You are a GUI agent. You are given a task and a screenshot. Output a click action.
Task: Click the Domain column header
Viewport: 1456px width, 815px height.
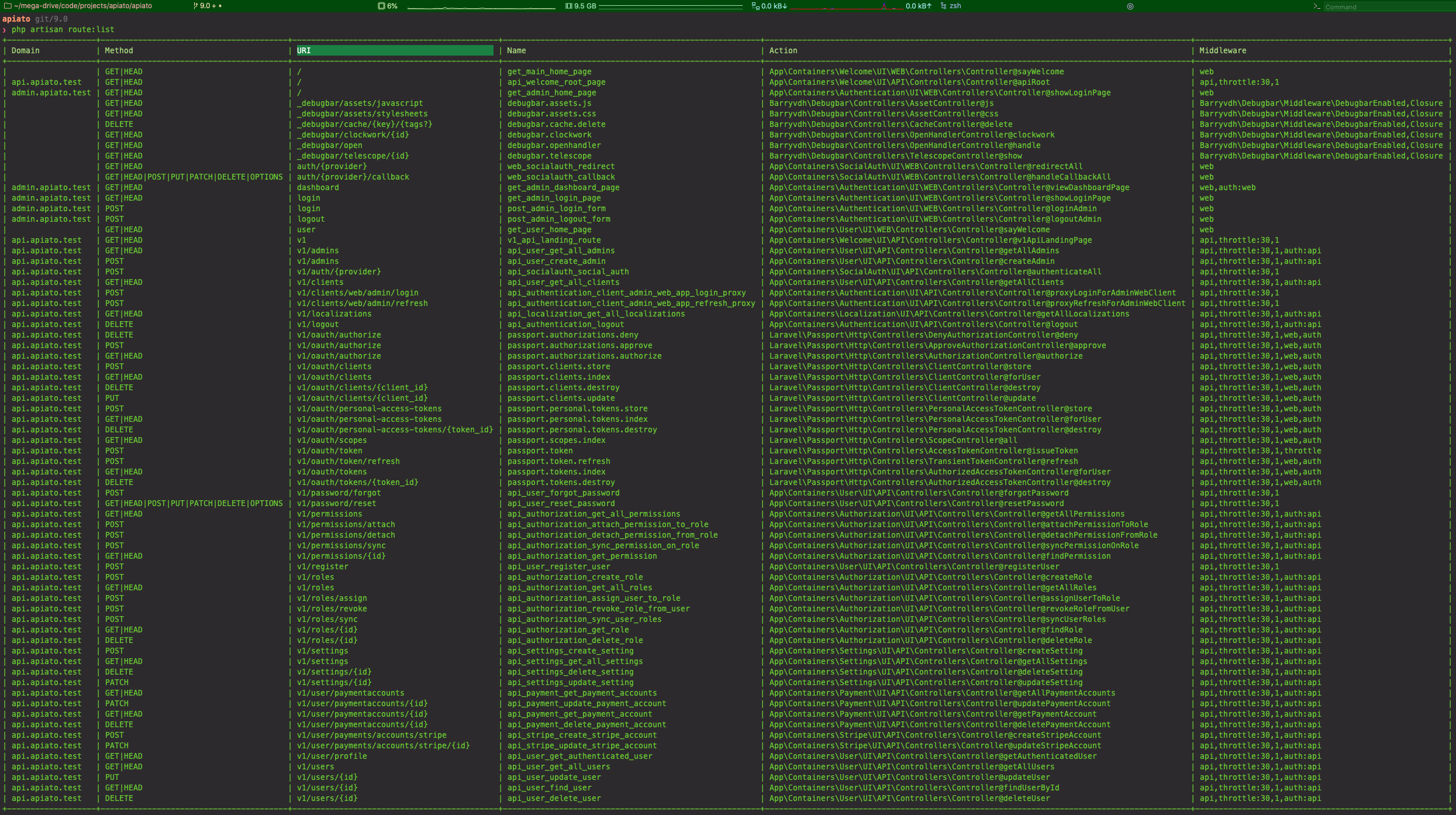point(26,51)
